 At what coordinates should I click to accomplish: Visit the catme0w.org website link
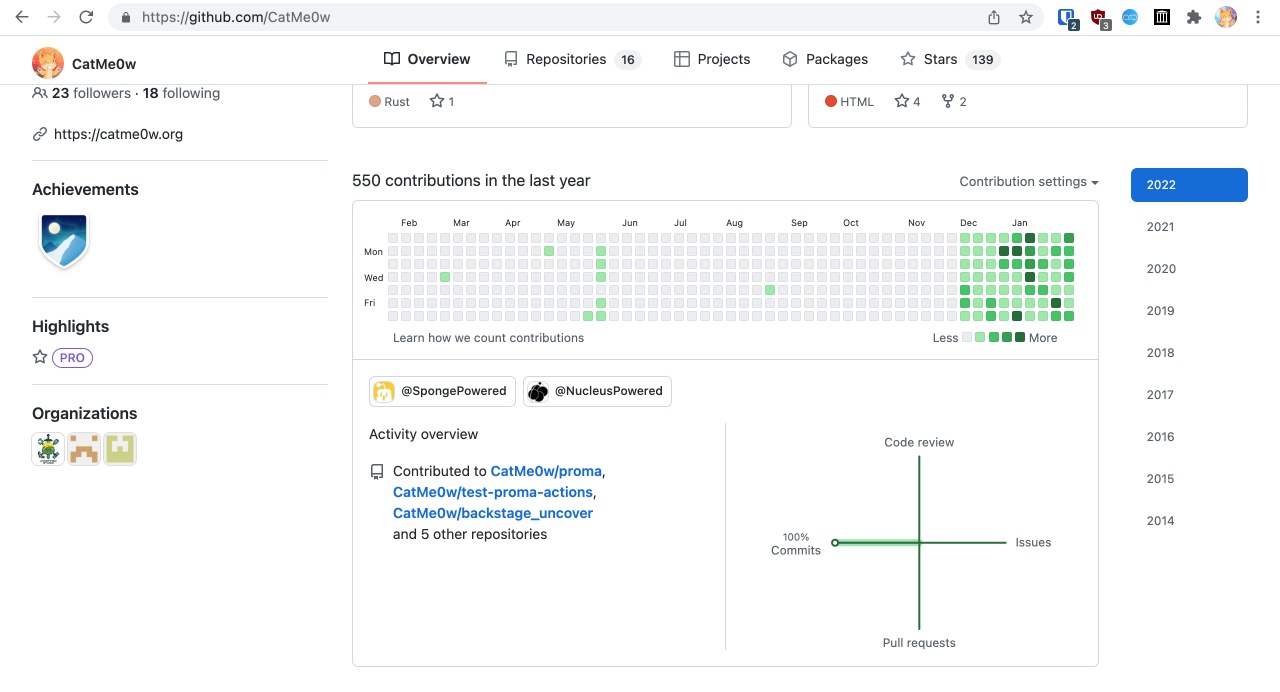point(118,134)
